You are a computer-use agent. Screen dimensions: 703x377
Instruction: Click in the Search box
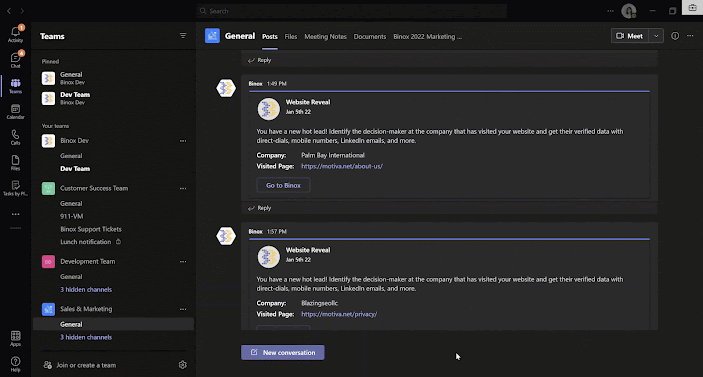tap(352, 11)
